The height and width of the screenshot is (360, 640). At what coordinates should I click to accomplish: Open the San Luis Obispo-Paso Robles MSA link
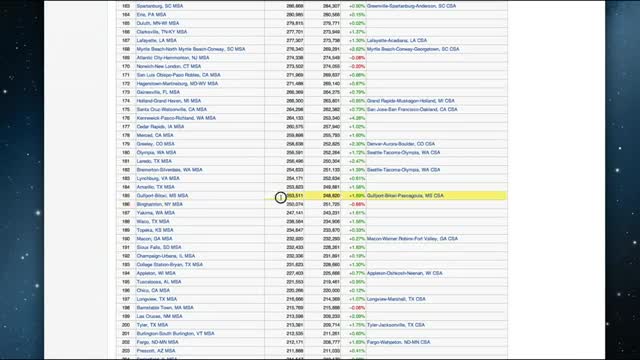pyautogui.click(x=178, y=75)
